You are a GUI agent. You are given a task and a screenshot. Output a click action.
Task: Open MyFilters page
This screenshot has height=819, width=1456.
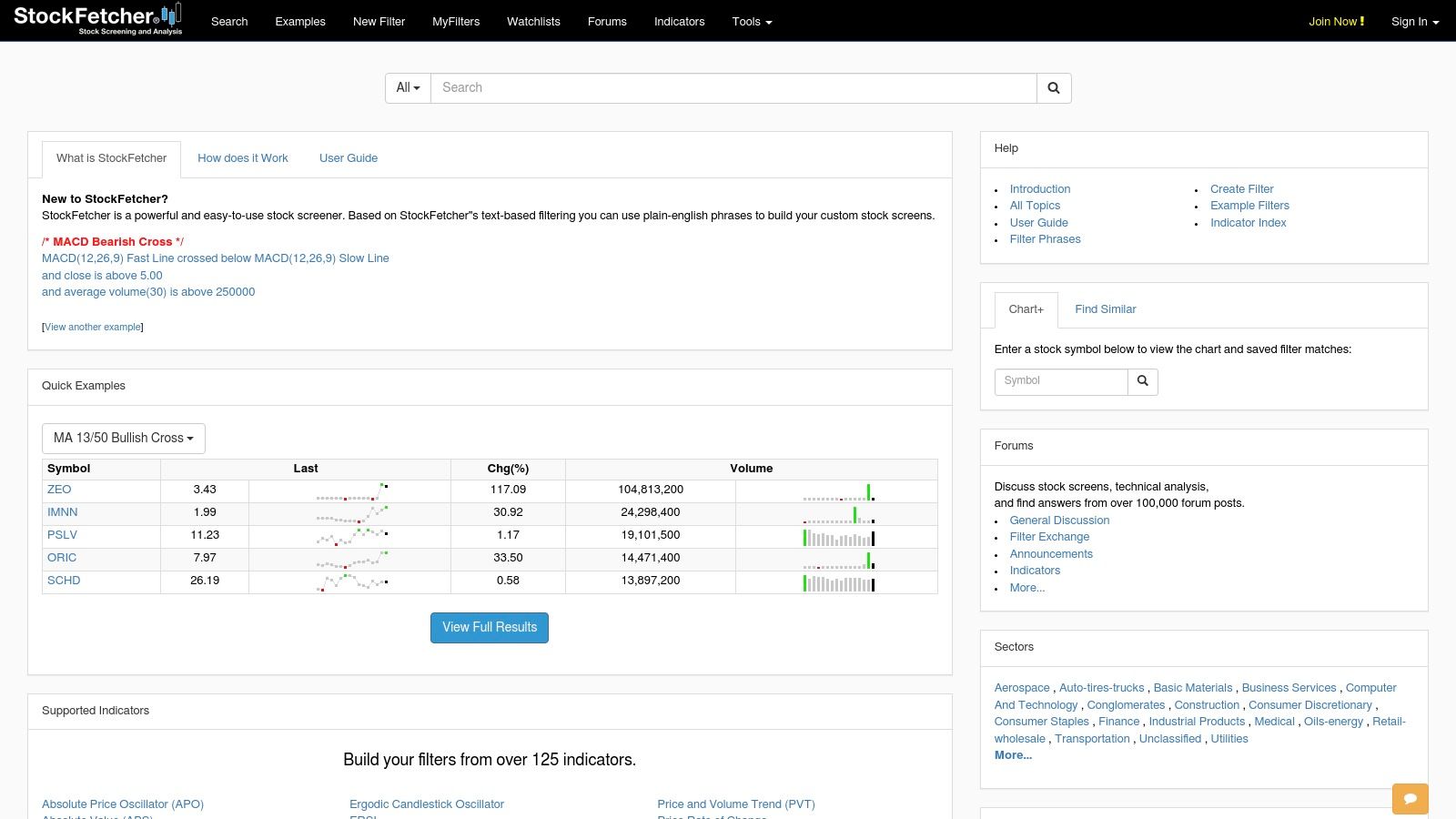[x=456, y=21]
